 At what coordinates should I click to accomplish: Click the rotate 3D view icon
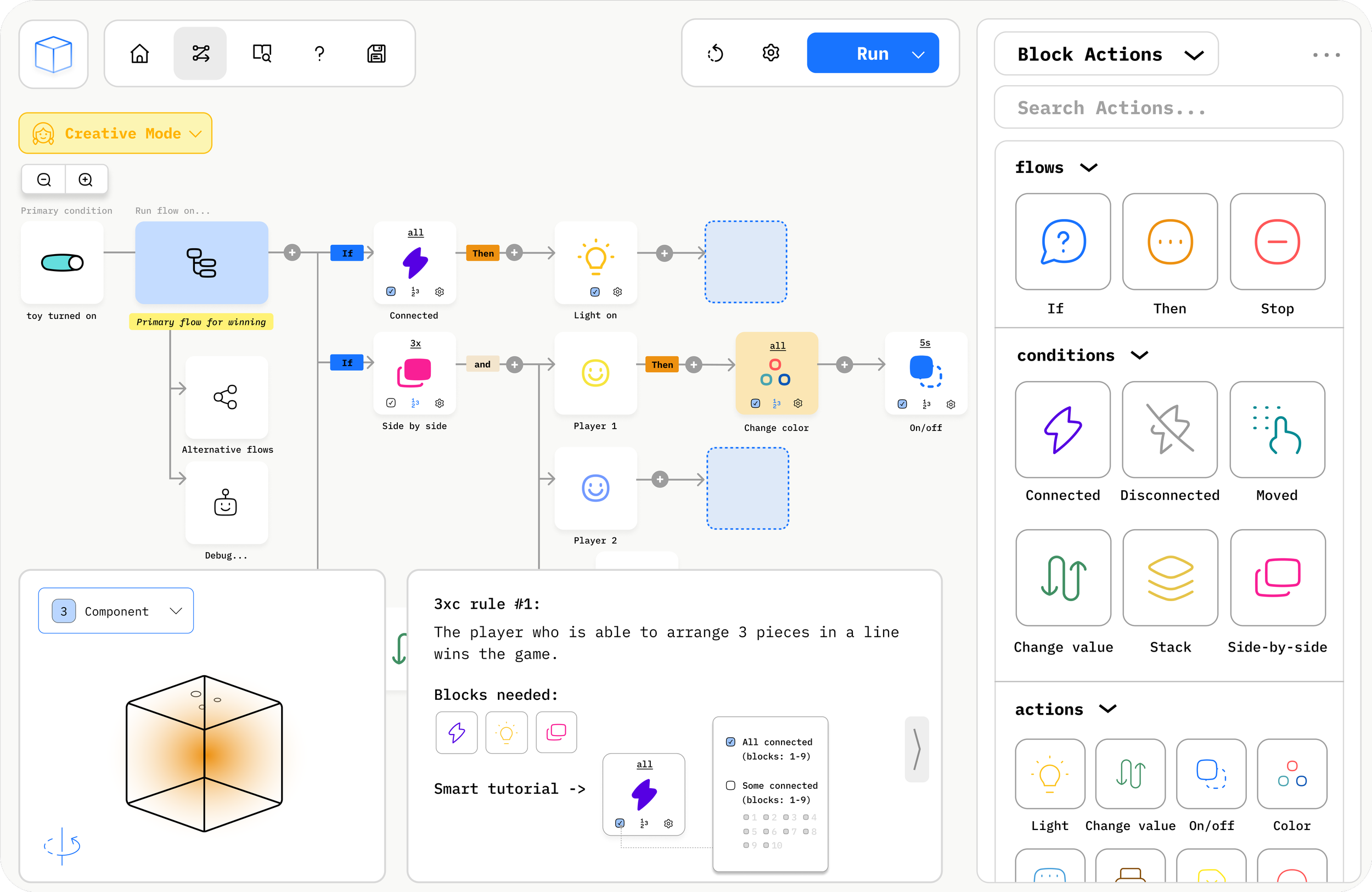pos(62,845)
